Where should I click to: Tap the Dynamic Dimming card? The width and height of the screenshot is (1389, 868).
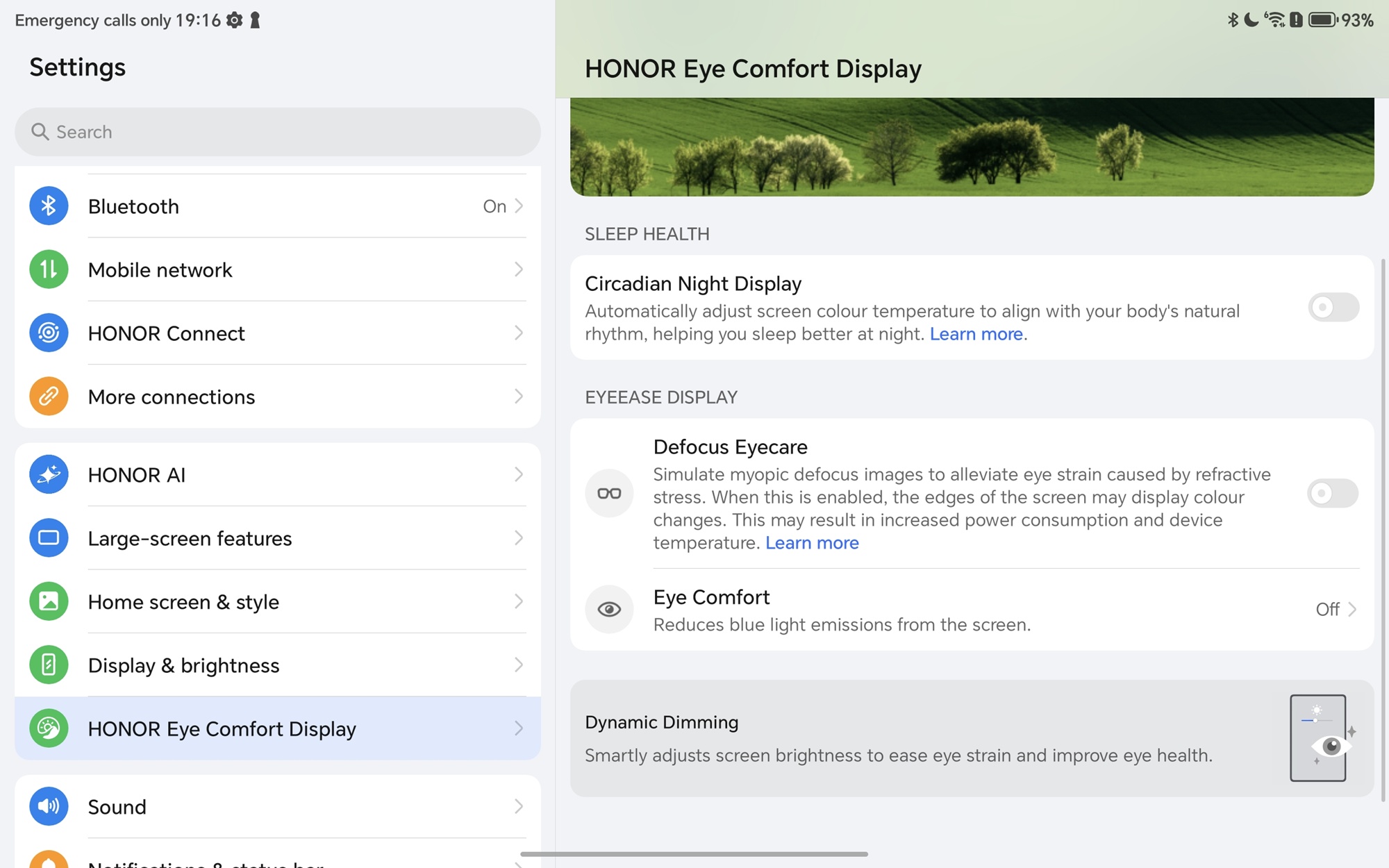click(971, 738)
